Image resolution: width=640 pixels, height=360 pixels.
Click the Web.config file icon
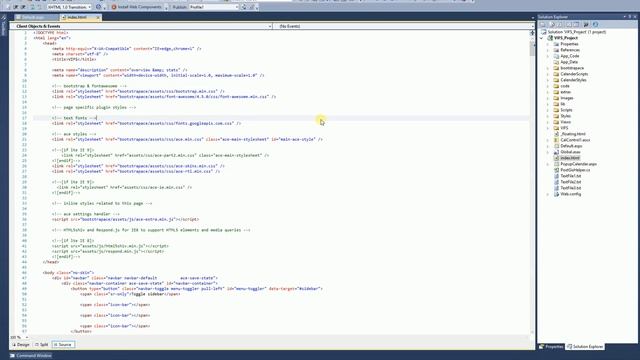click(556, 194)
